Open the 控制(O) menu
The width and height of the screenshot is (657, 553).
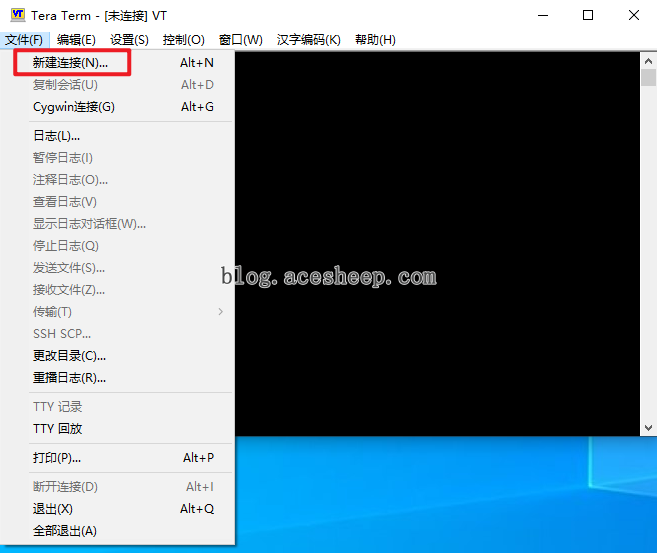184,40
